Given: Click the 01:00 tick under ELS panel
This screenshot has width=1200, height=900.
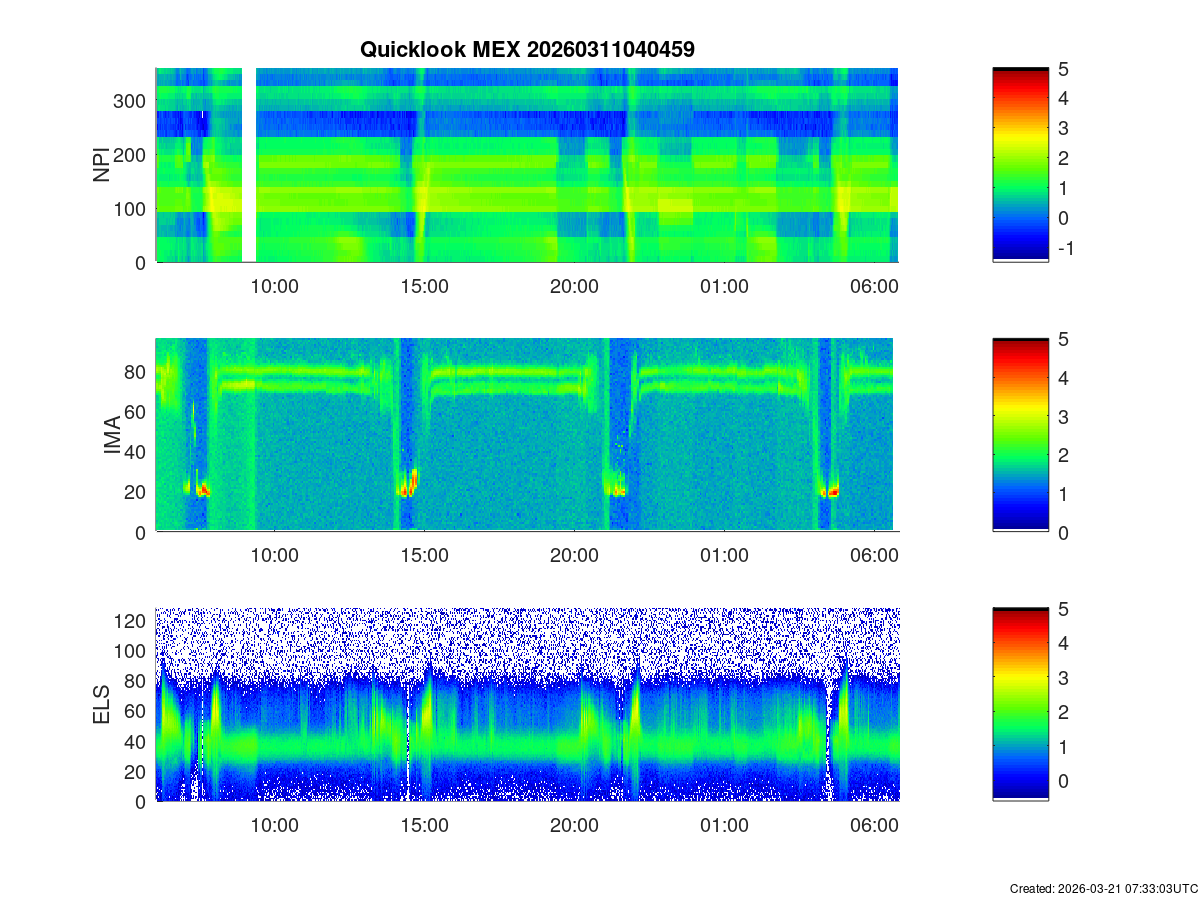Looking at the screenshot, I should tap(724, 826).
